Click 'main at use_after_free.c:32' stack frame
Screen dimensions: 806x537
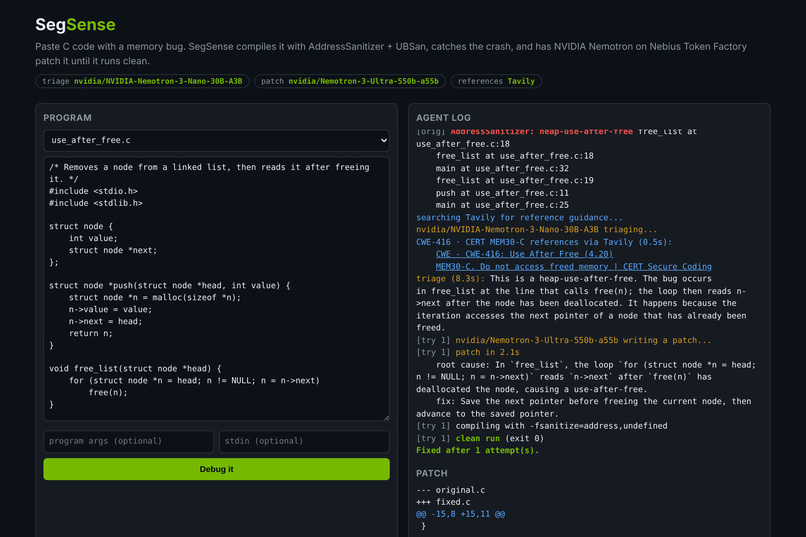pyautogui.click(x=502, y=169)
